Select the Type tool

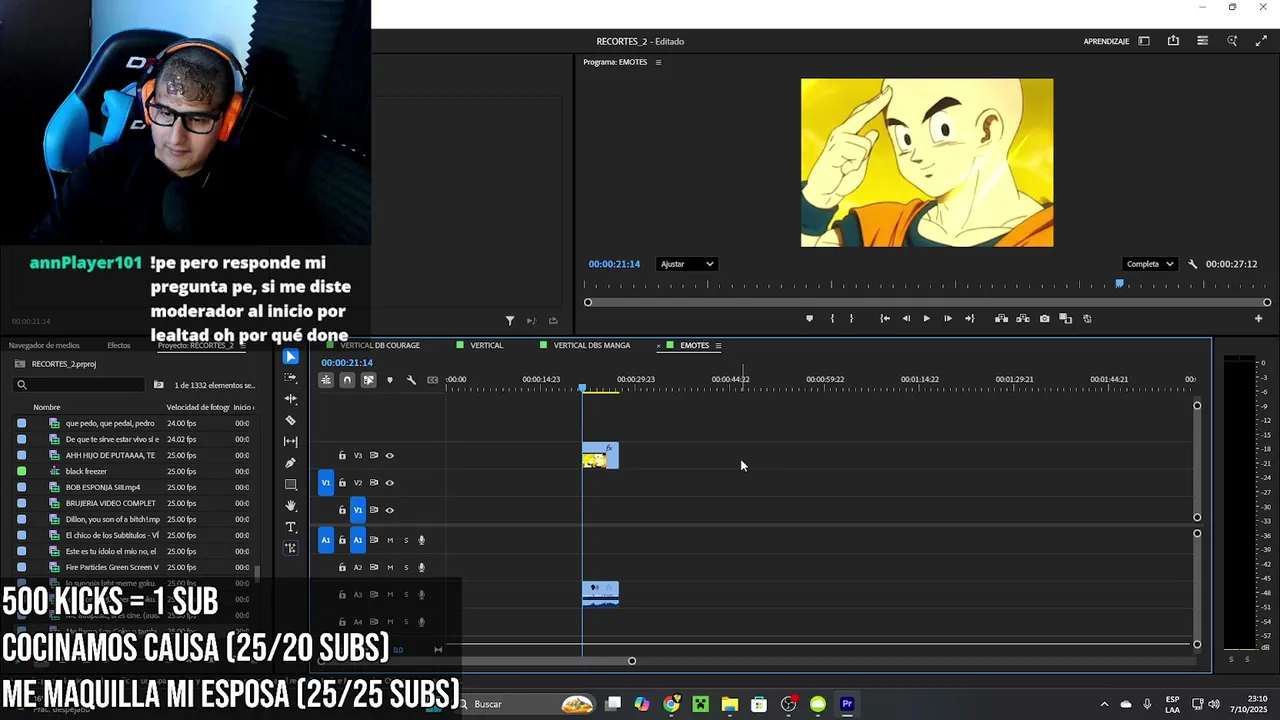(290, 527)
